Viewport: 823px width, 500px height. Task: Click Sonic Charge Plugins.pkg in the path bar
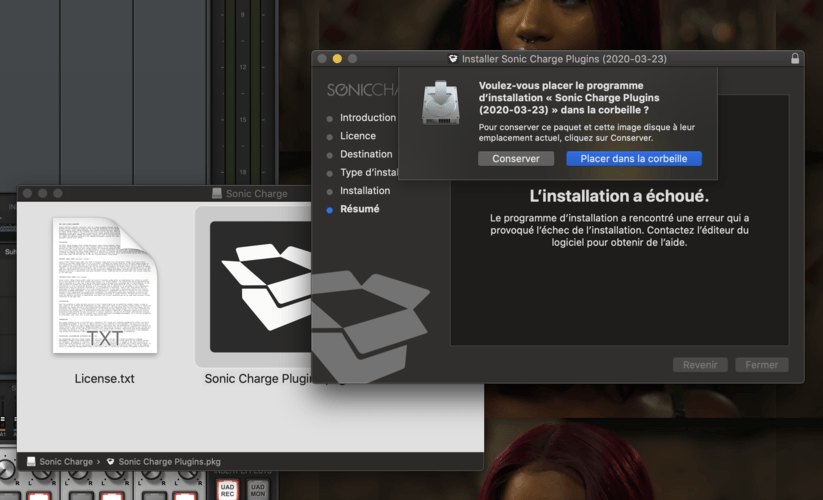pos(169,462)
